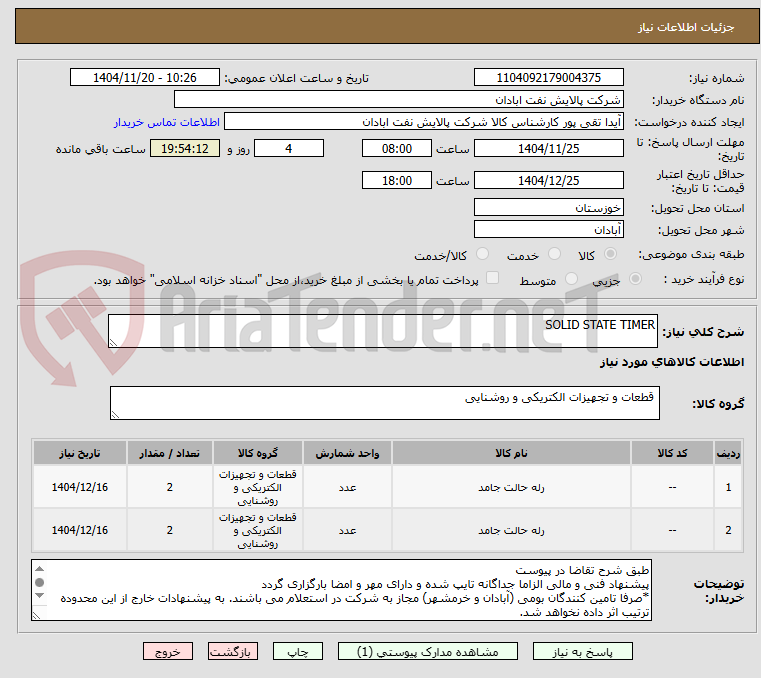Click the نام کالا column header

pos(511,453)
